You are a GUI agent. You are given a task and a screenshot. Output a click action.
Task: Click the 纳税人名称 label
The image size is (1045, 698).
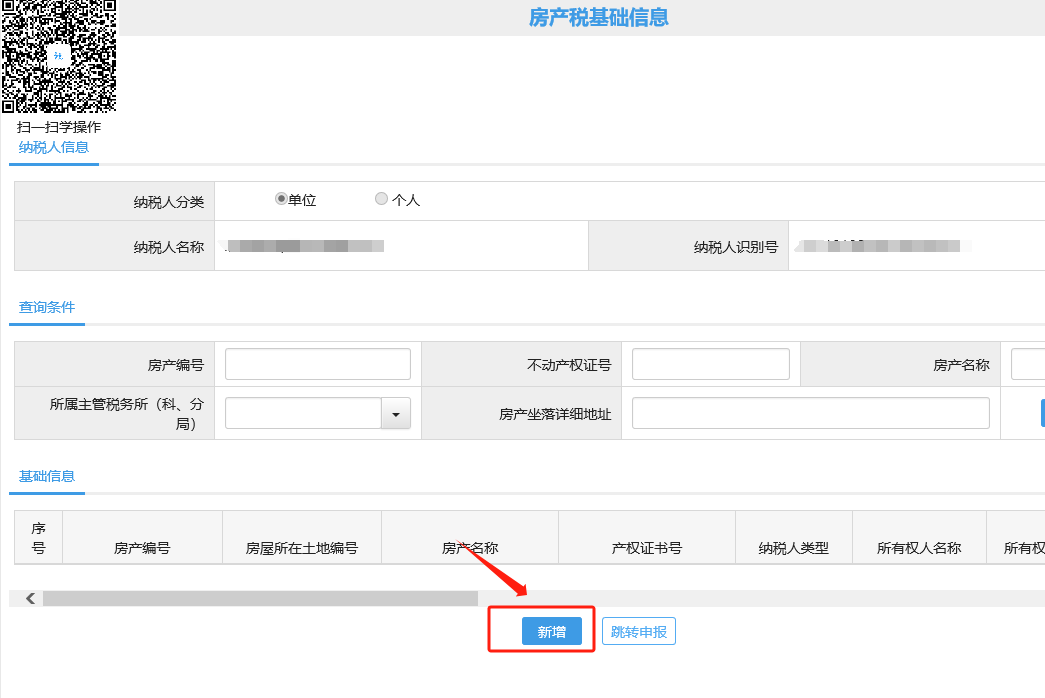click(x=169, y=247)
